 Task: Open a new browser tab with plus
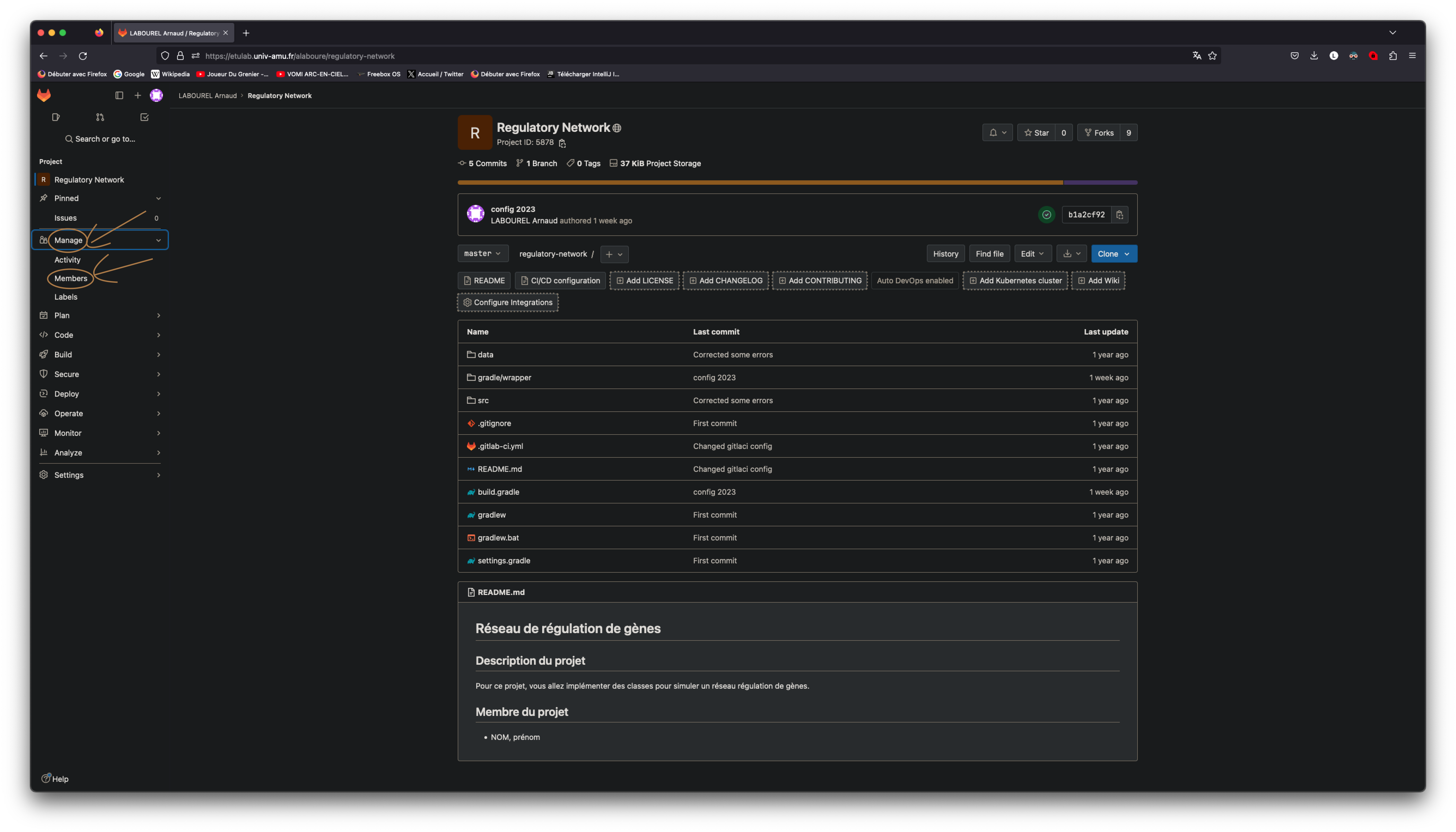click(x=246, y=33)
